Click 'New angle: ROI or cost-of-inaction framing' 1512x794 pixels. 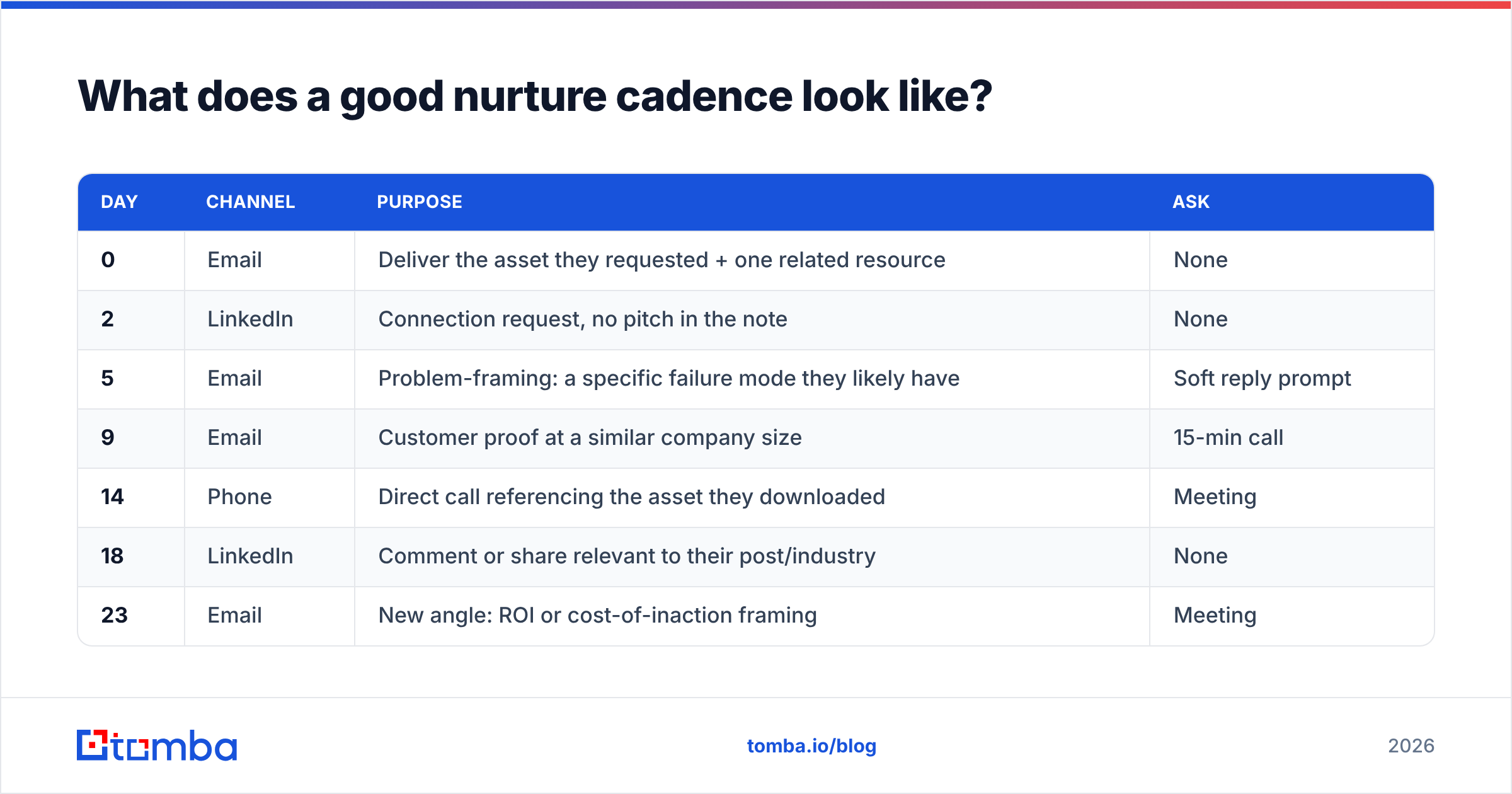click(x=597, y=616)
